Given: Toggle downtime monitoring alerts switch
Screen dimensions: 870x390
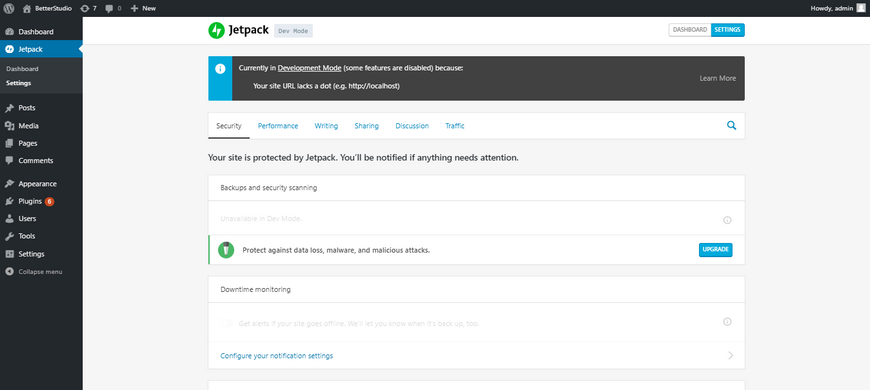Looking at the screenshot, I should pos(226,323).
